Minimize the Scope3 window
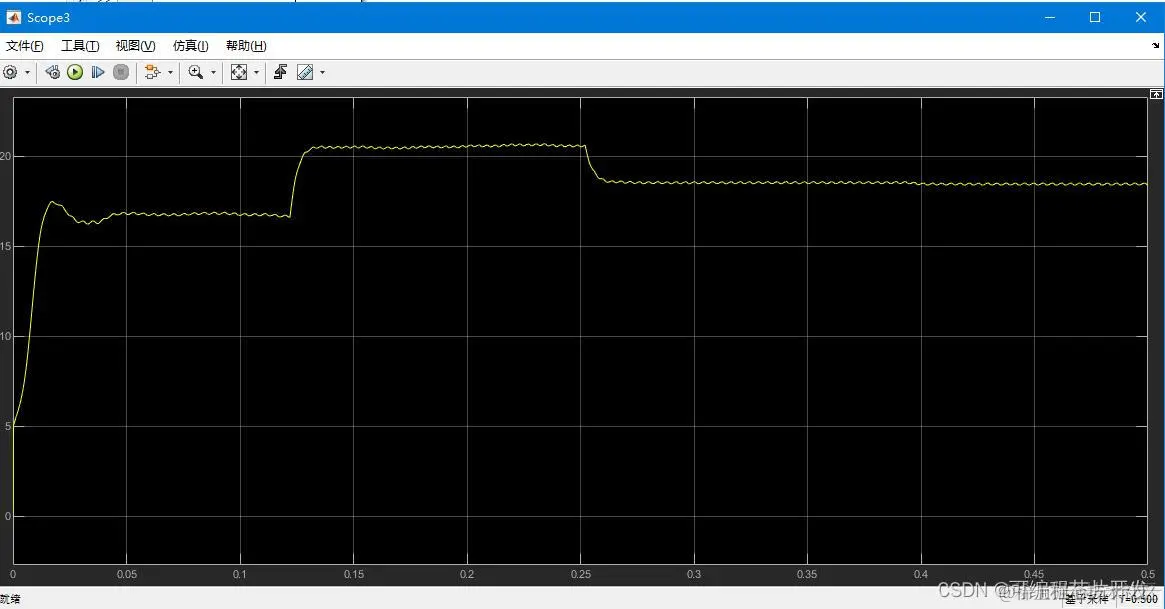 [x=1050, y=17]
